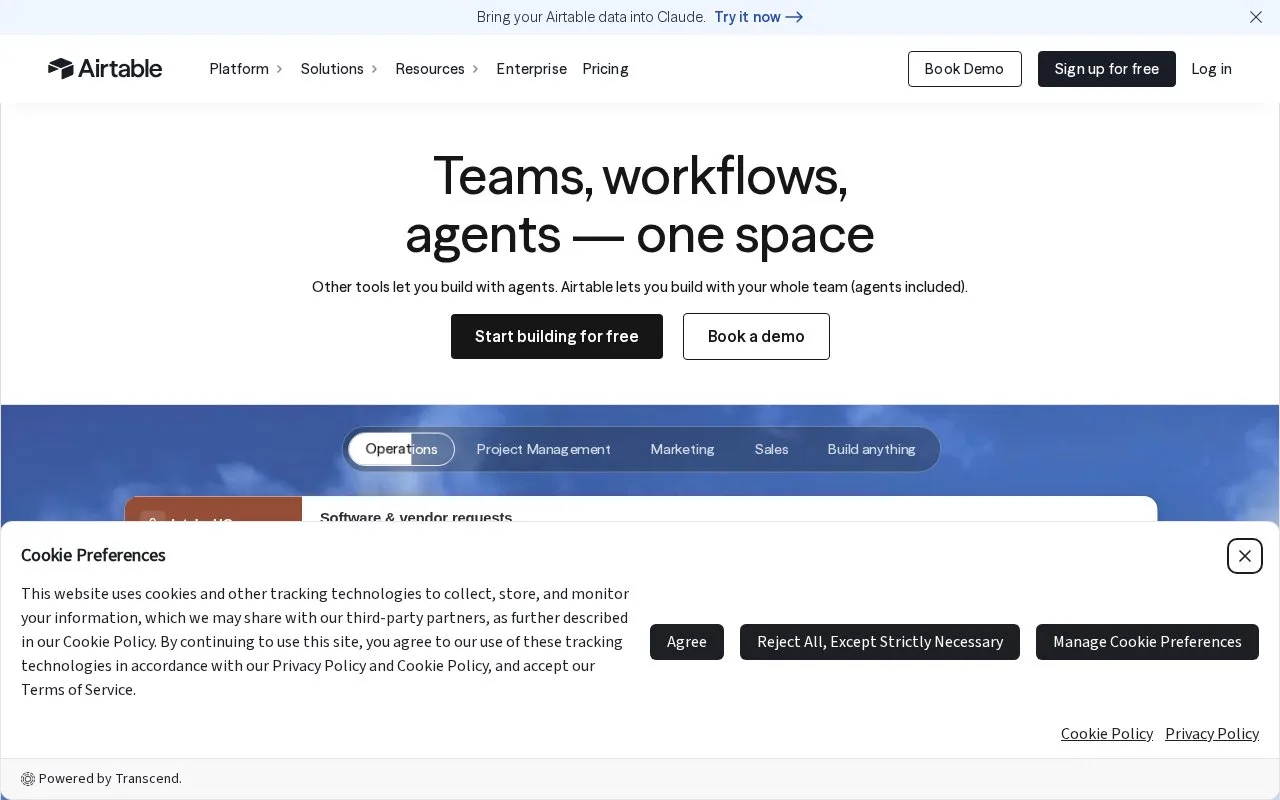Click Sign up for free
This screenshot has height=800, width=1280.
1106,69
